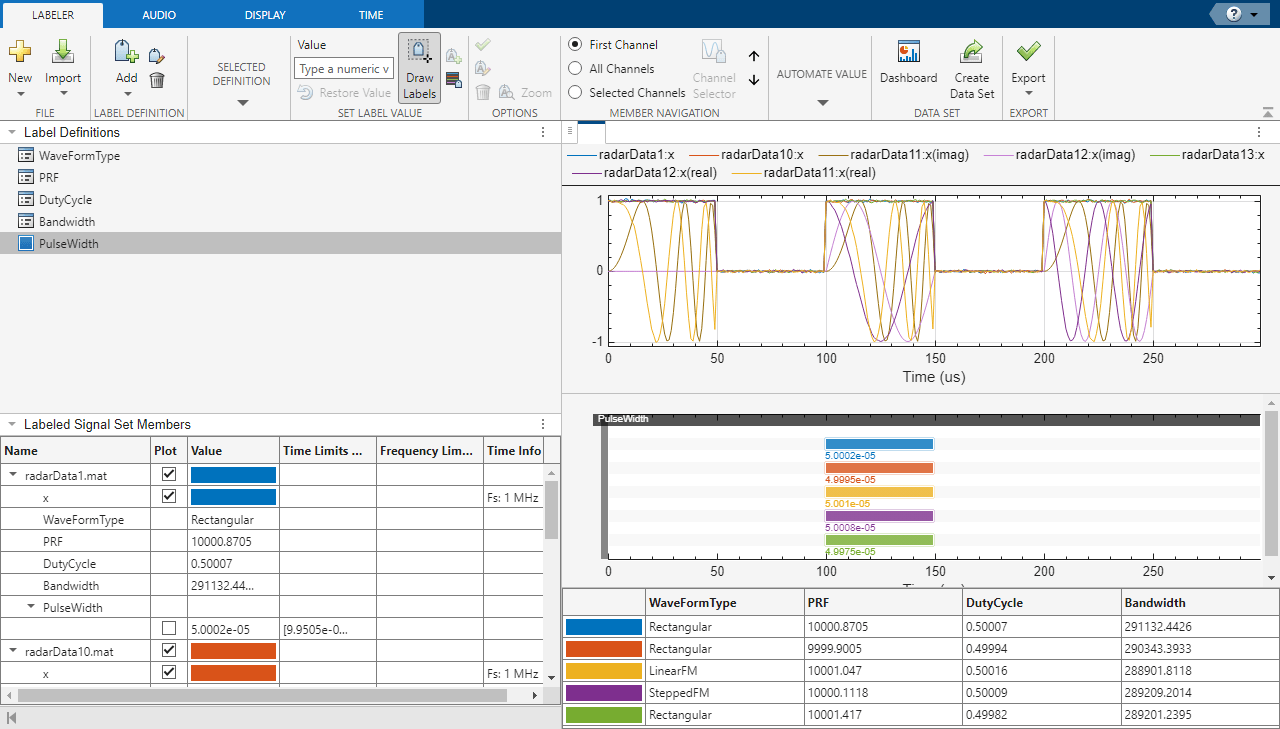
Task: Expand the Automate Value dropdown
Action: [x=822, y=102]
